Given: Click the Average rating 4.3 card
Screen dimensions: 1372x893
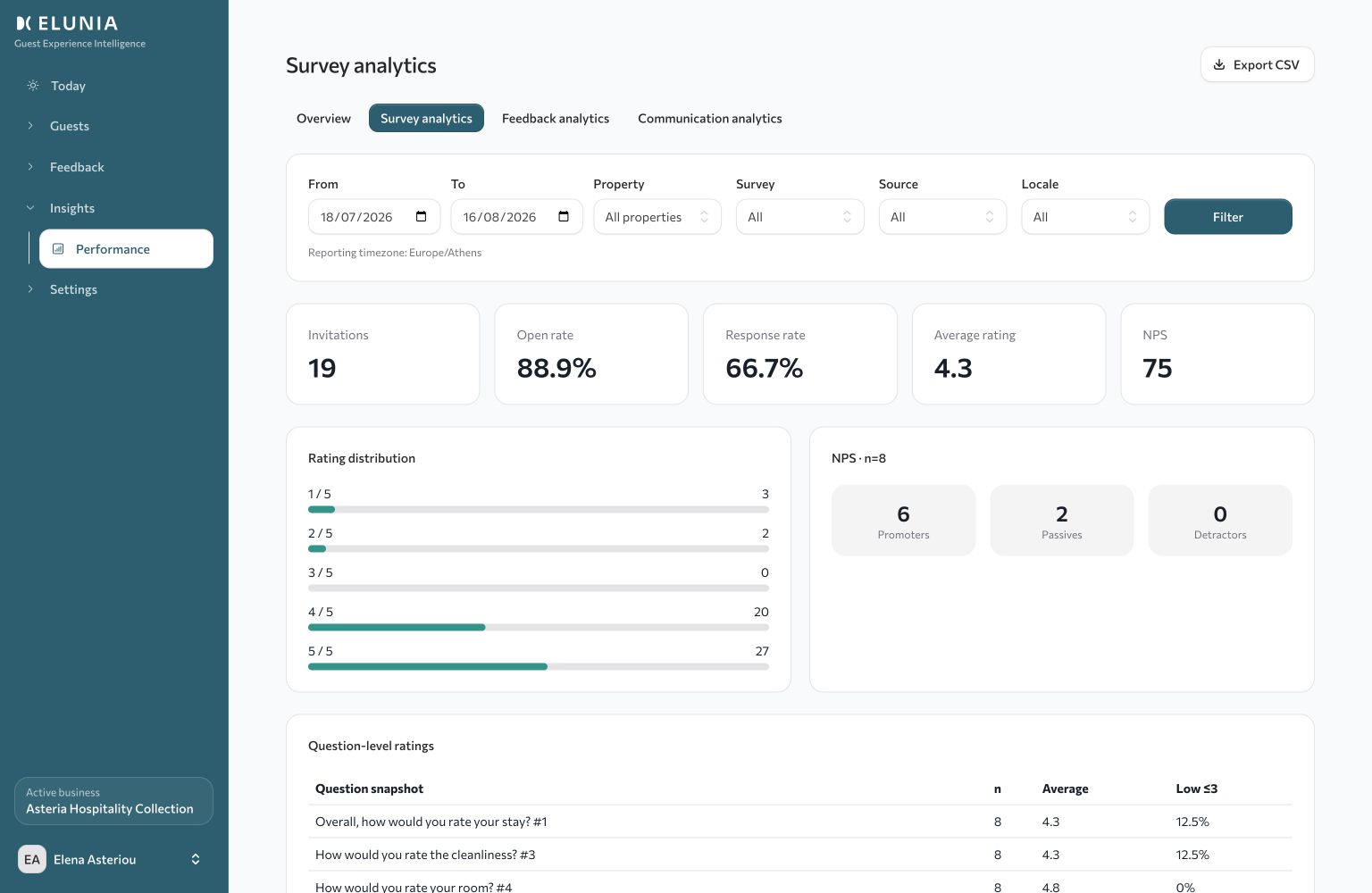Looking at the screenshot, I should point(1009,354).
